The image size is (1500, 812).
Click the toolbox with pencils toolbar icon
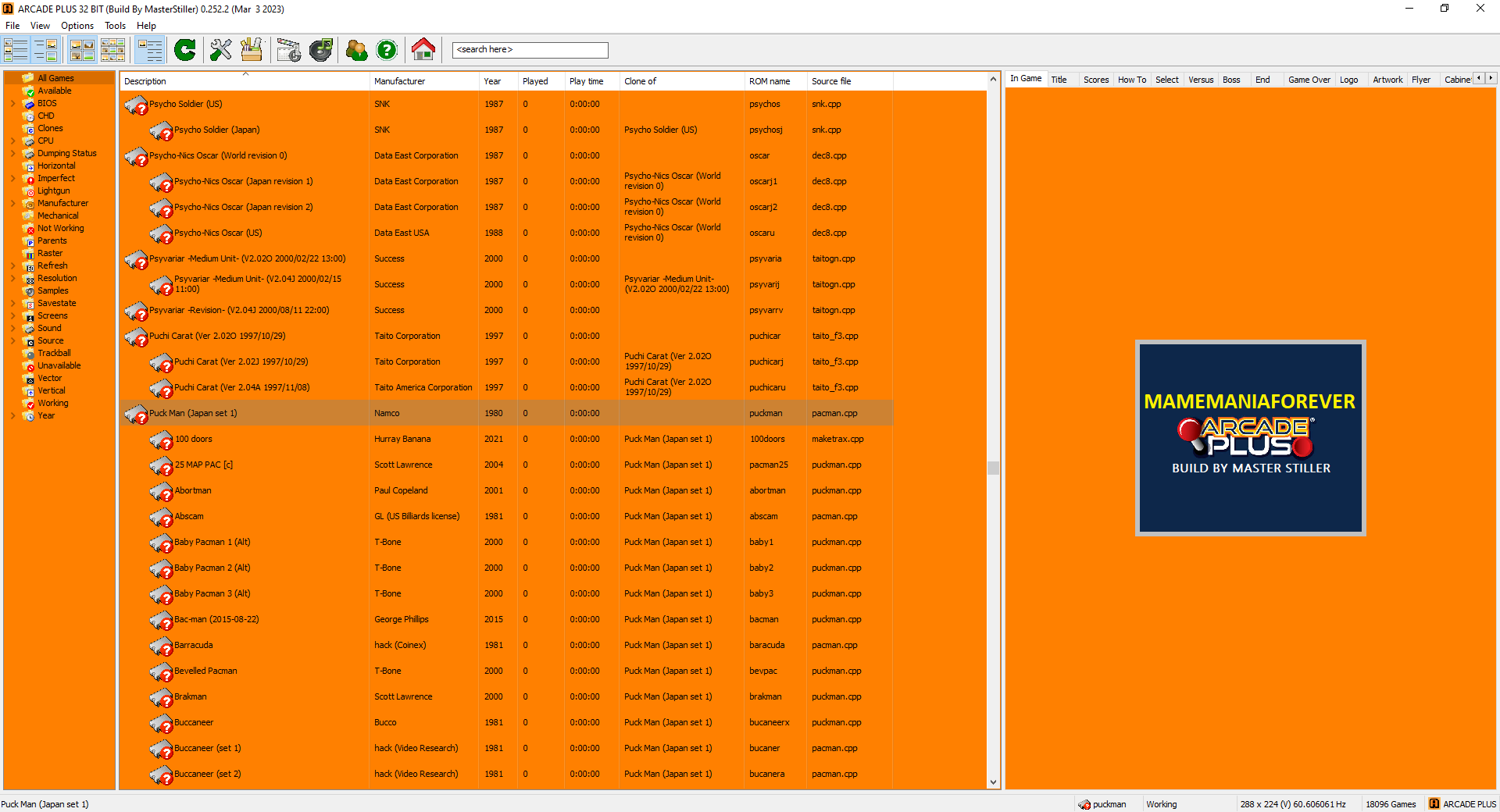tap(252, 50)
